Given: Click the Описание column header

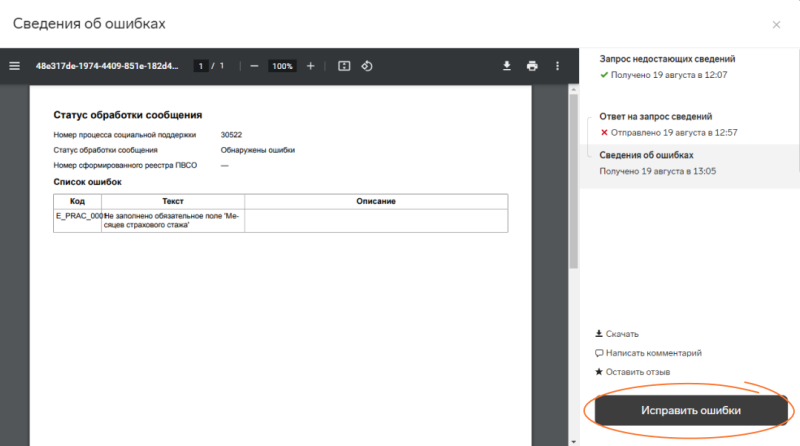Looking at the screenshot, I should (376, 201).
